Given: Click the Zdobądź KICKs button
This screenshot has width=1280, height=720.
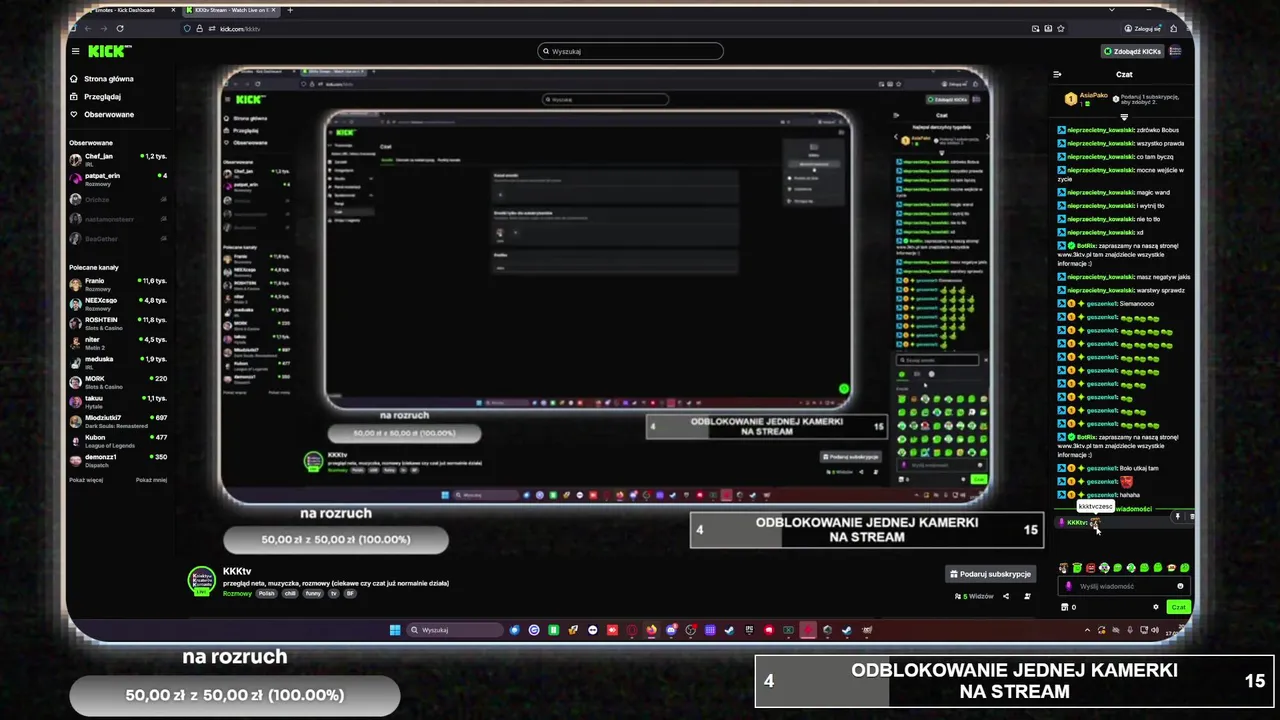Looking at the screenshot, I should click(x=1133, y=51).
